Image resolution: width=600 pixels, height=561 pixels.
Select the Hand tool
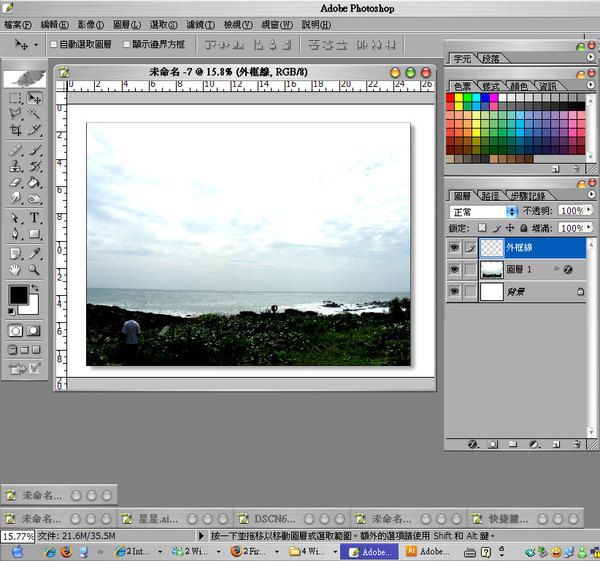16,269
